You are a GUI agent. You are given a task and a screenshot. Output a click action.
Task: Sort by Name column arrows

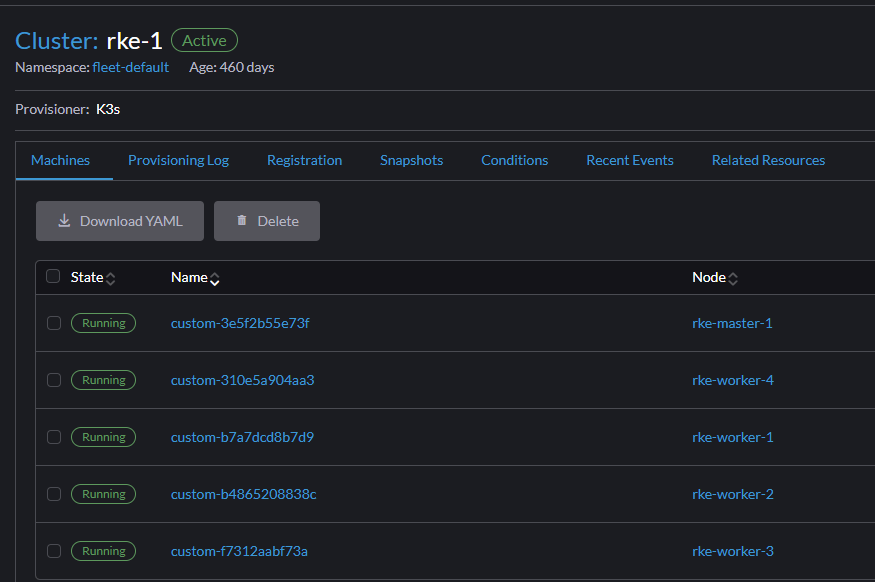pyautogui.click(x=215, y=278)
